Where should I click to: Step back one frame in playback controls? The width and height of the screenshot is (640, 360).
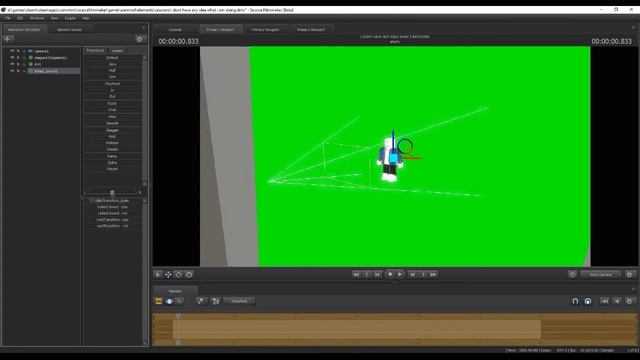(x=378, y=275)
